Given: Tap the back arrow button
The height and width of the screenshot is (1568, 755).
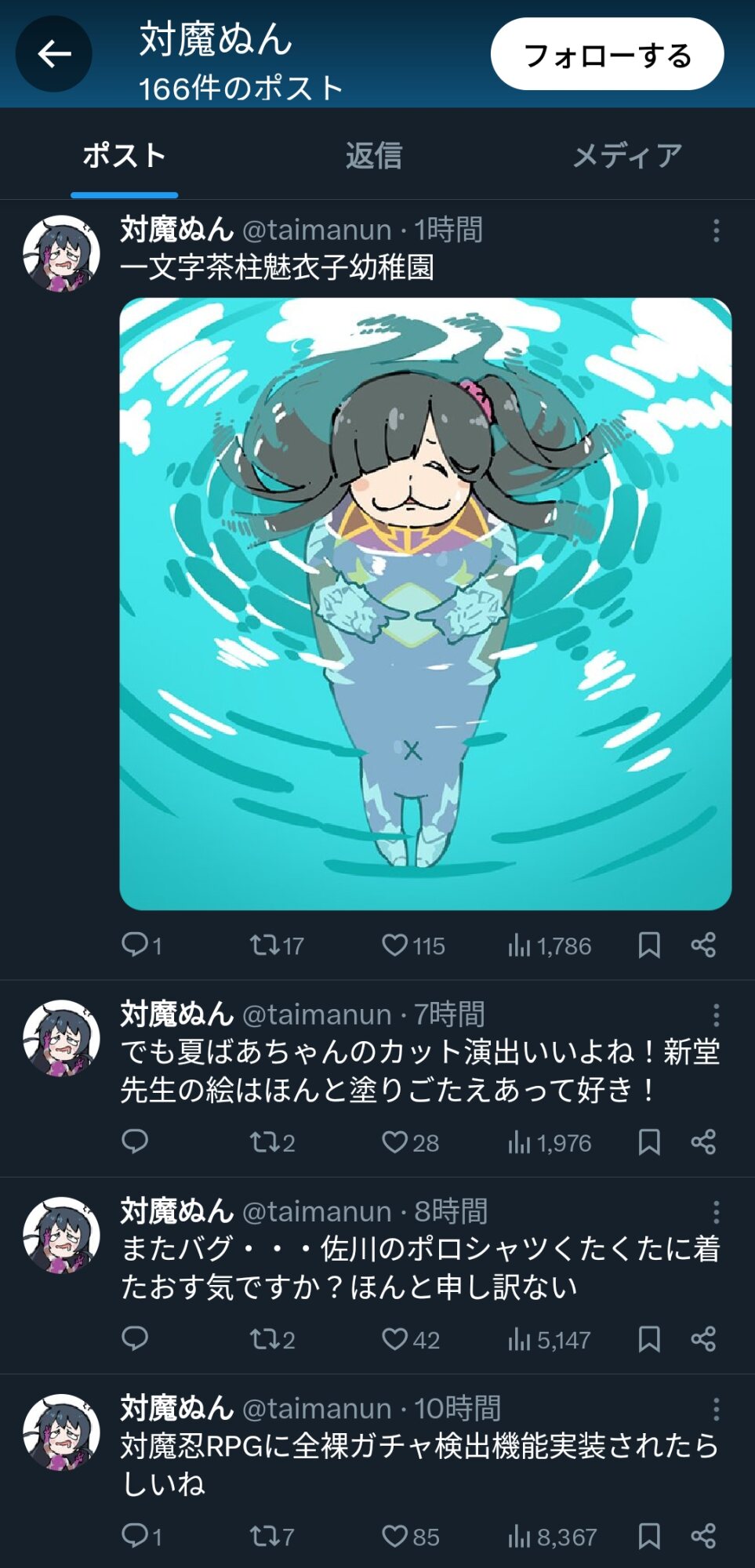Looking at the screenshot, I should point(54,54).
